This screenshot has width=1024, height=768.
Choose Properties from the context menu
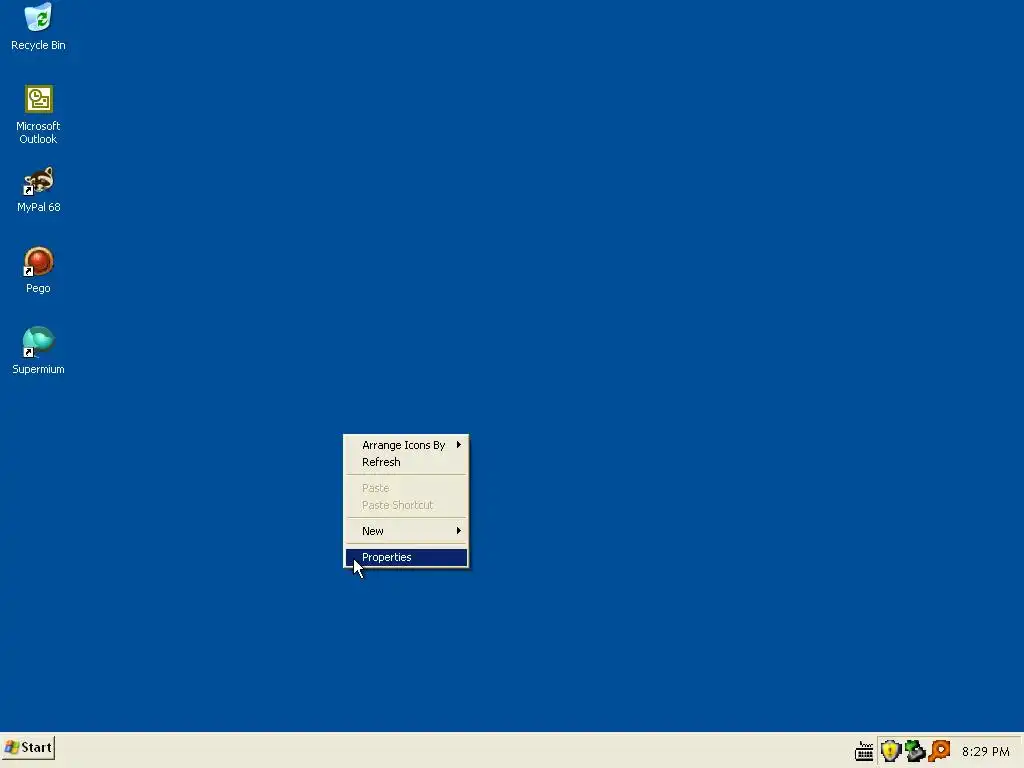point(406,557)
